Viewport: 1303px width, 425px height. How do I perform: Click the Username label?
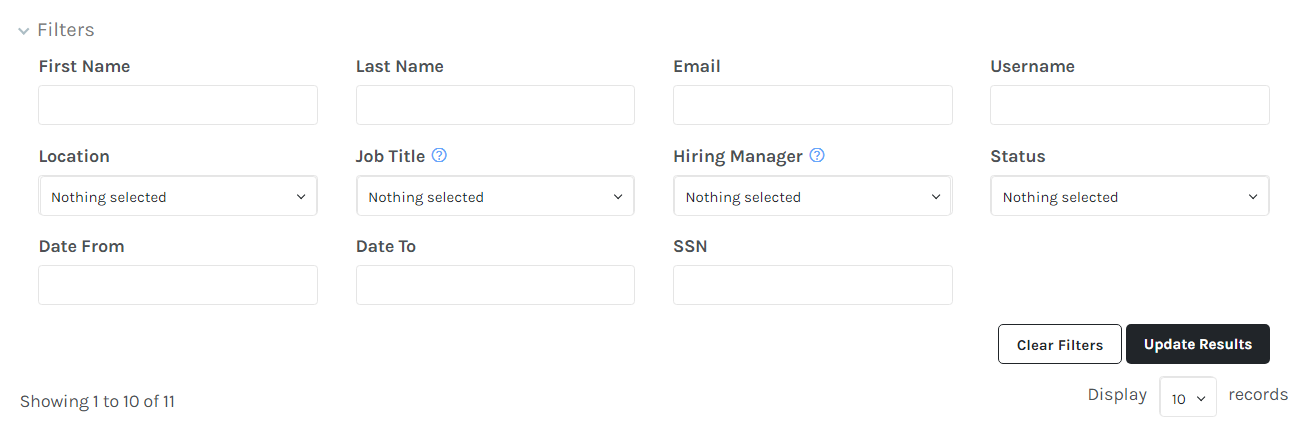pos(1033,66)
